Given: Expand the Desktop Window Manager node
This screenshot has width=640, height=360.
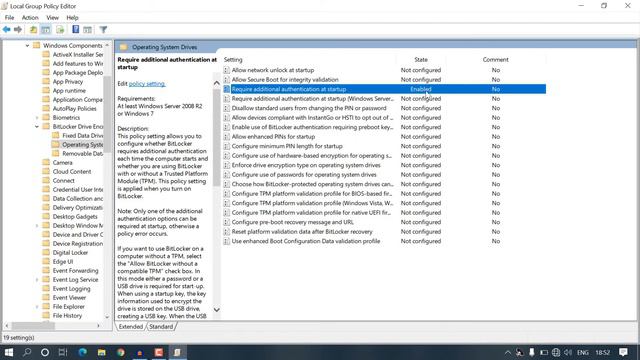Looking at the screenshot, I should pos(37,226).
